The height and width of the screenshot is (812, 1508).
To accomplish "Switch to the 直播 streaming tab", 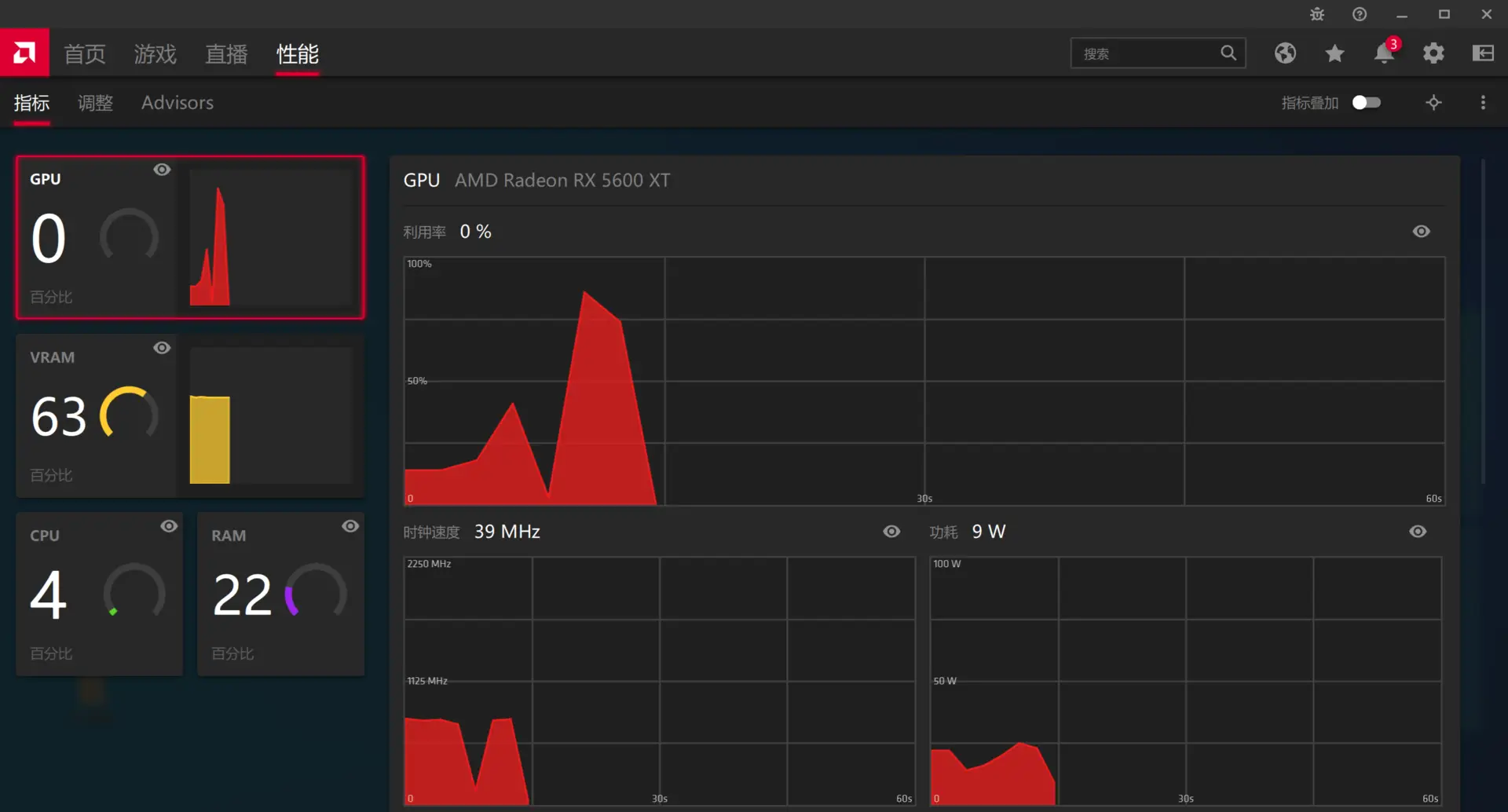I will pos(226,53).
